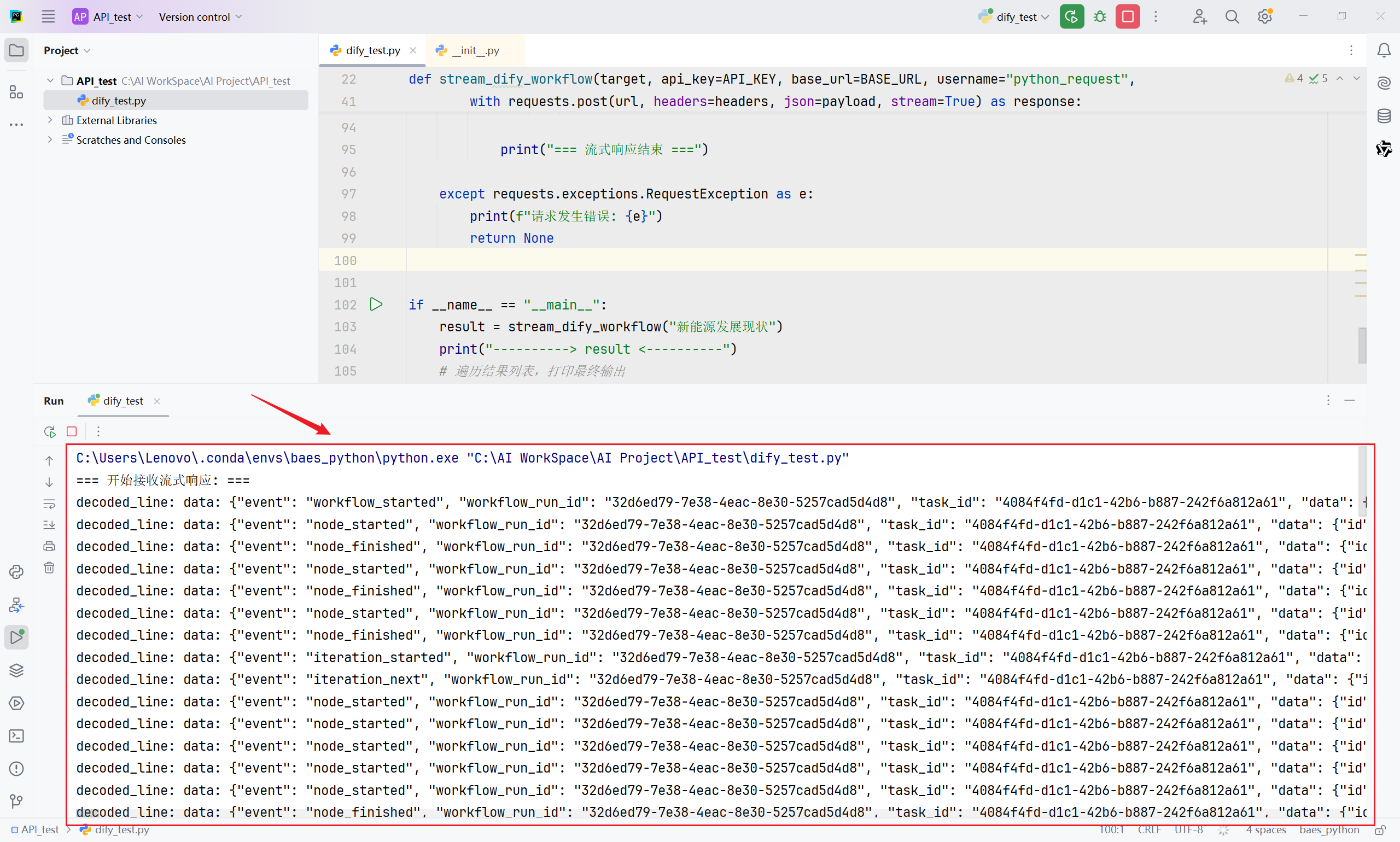Screen dimensions: 1400x842
Task: Open Search Everywhere
Action: (x=1232, y=16)
